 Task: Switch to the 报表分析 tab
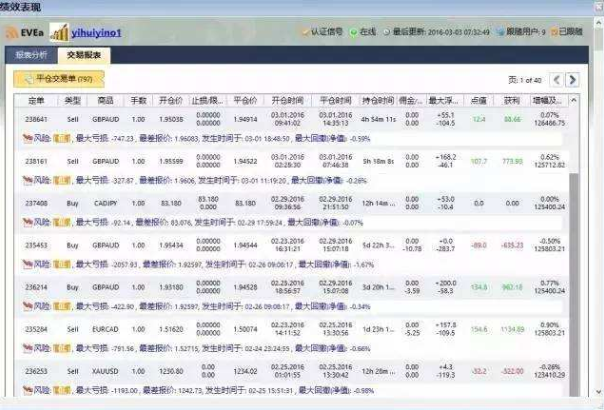point(32,55)
